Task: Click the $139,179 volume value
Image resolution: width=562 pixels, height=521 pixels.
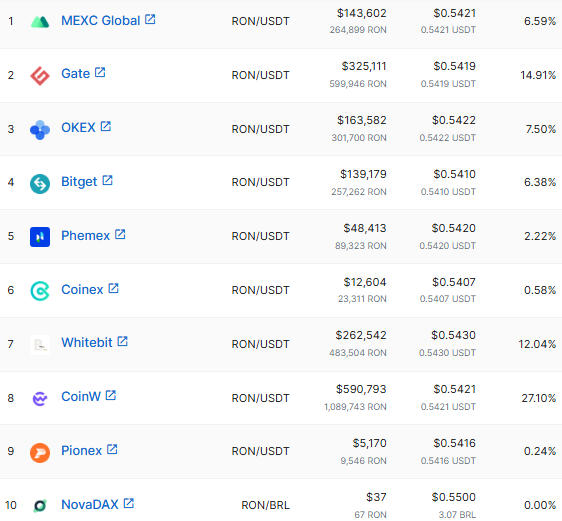Action: click(x=363, y=174)
